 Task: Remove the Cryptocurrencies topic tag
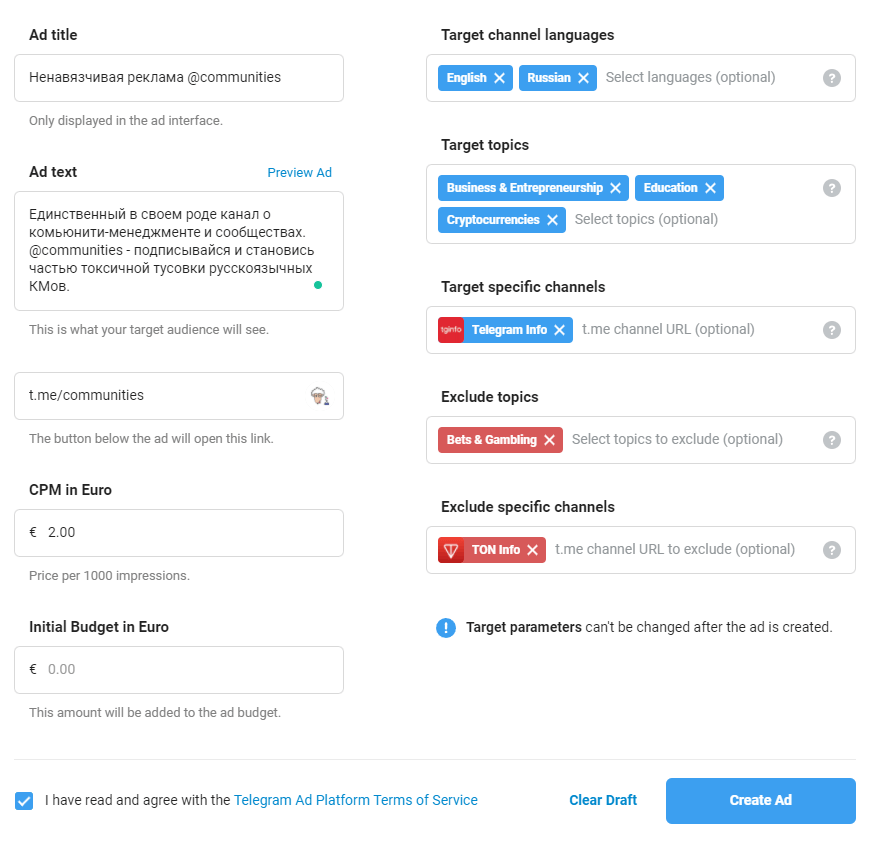click(x=552, y=220)
